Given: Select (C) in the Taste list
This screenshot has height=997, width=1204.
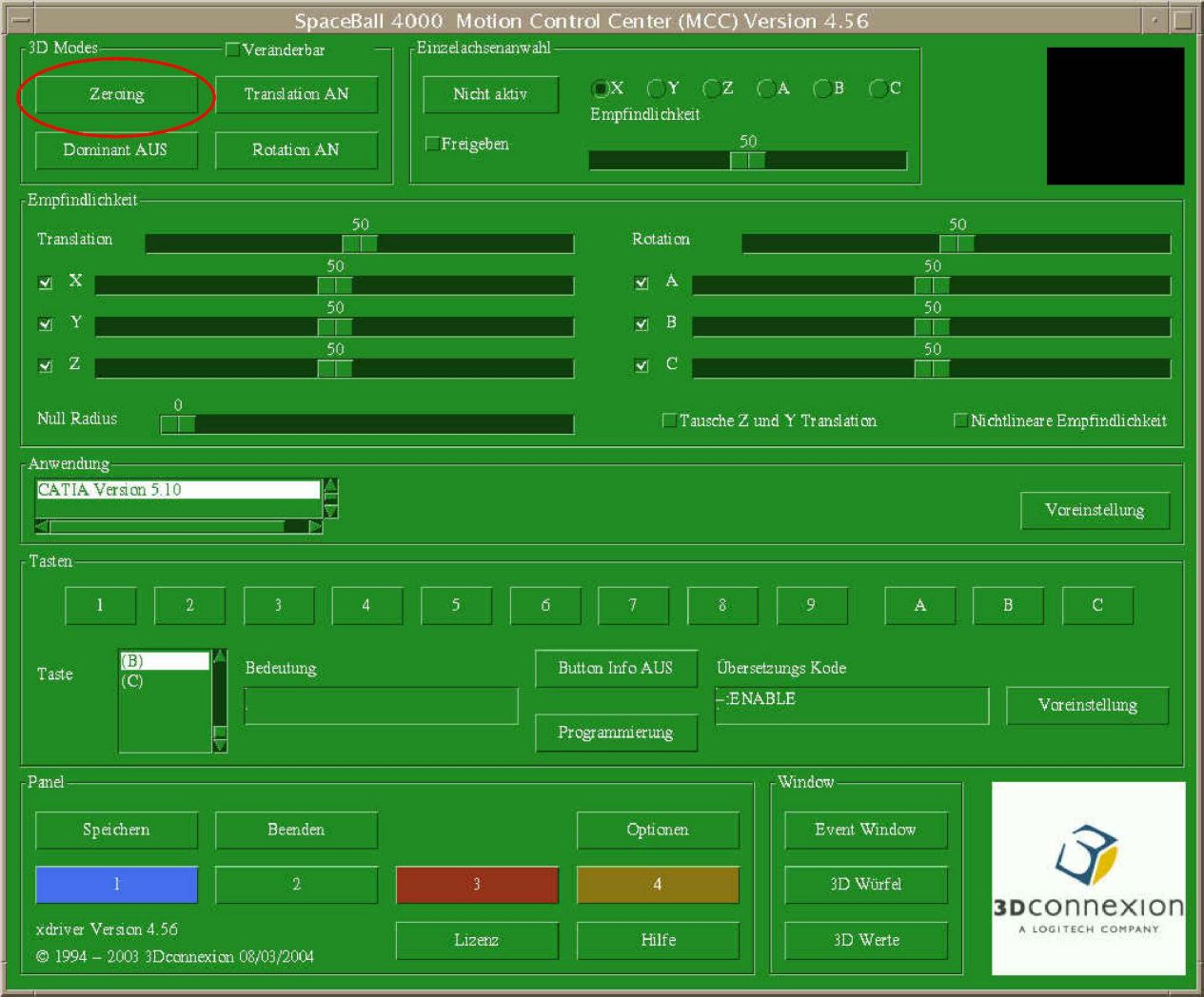Looking at the screenshot, I should pyautogui.click(x=165, y=681).
